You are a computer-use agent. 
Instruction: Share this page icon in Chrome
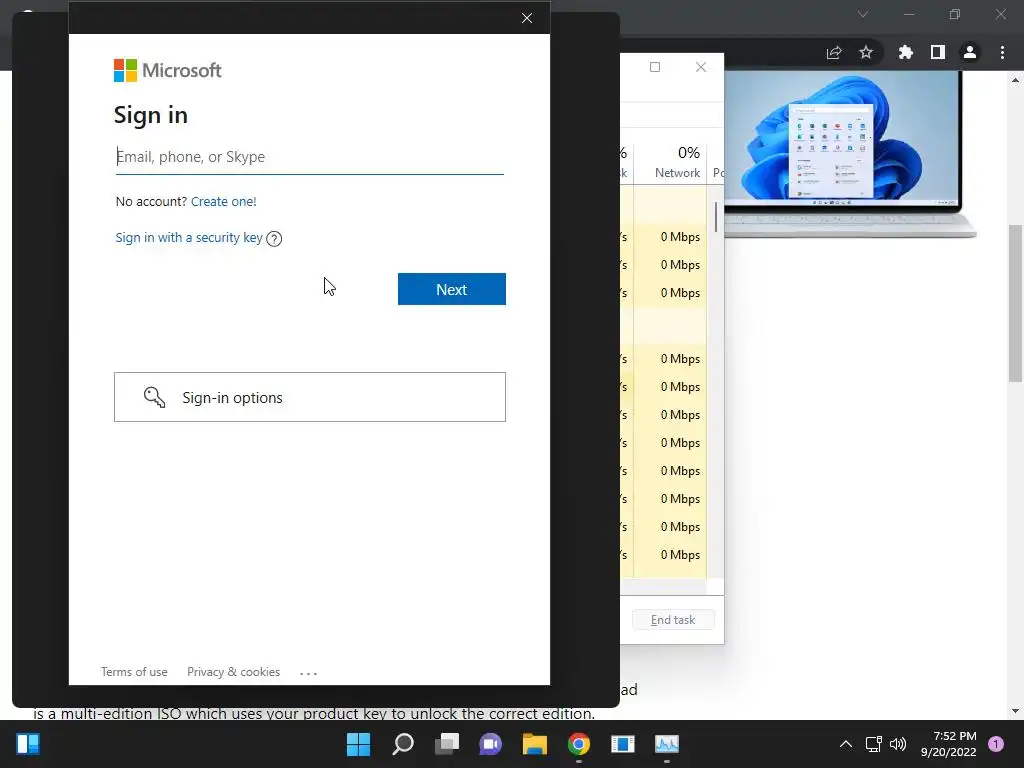tap(834, 53)
